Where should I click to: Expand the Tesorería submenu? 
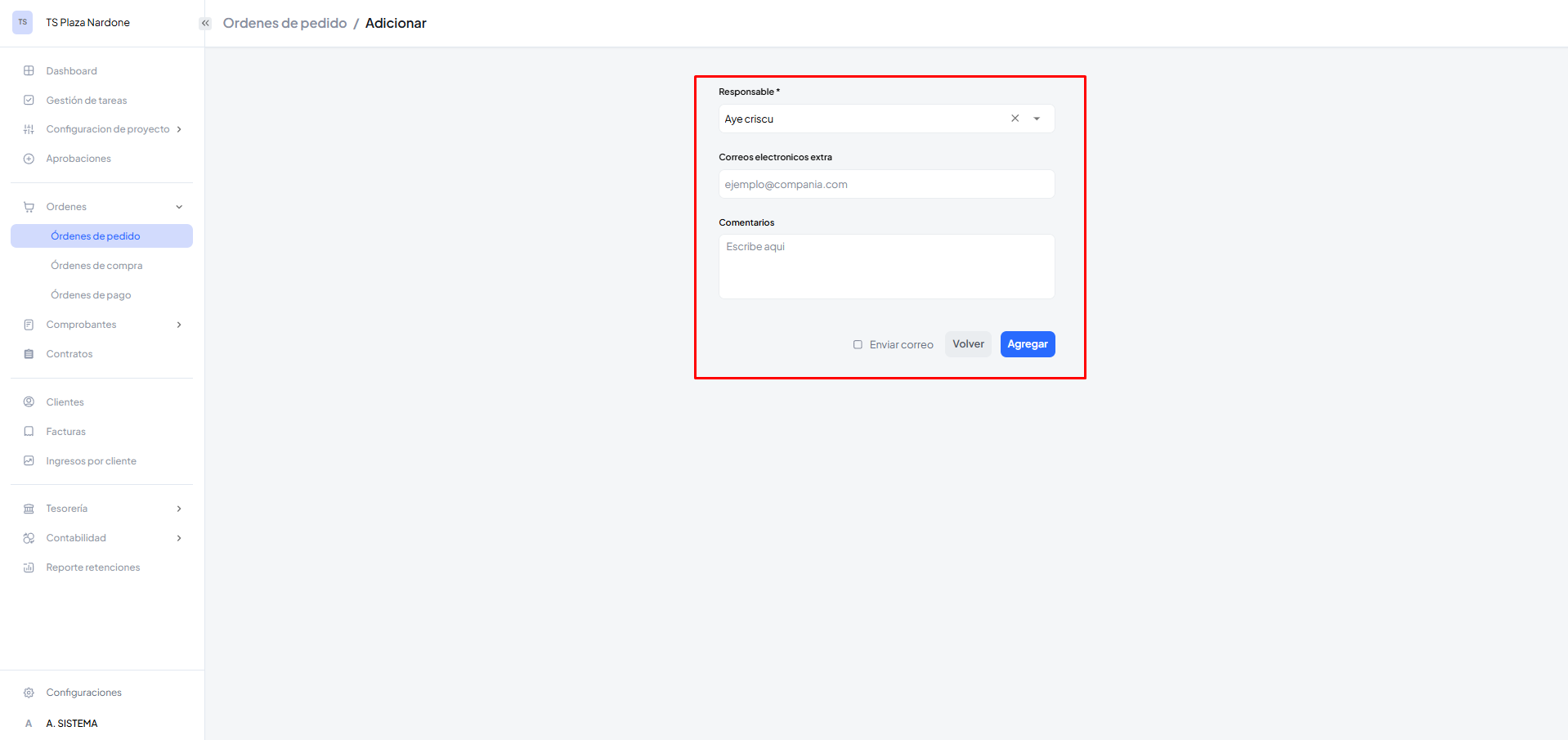[179, 509]
